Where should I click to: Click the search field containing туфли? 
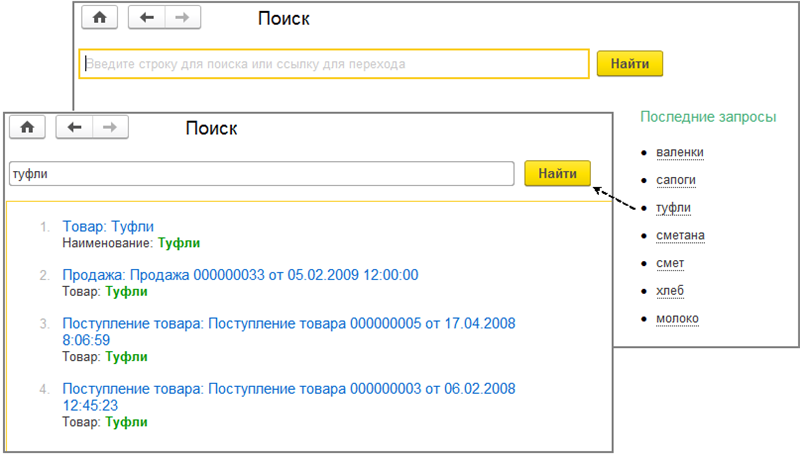pos(261,173)
